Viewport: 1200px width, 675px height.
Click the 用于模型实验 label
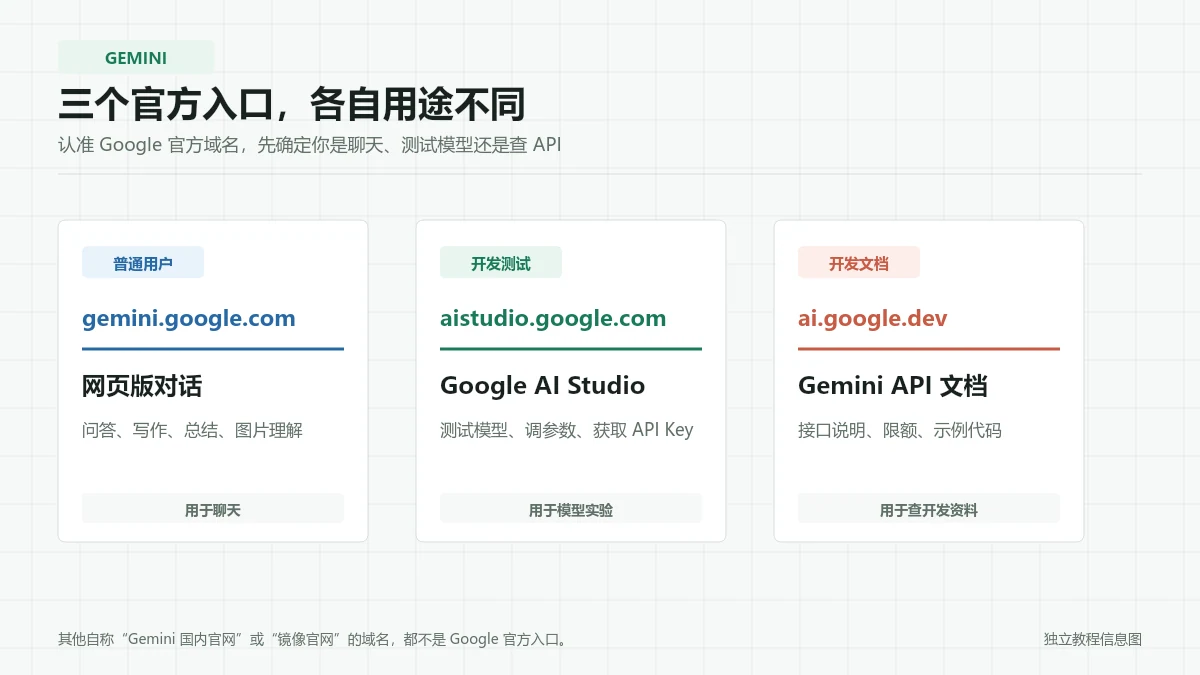pos(571,509)
